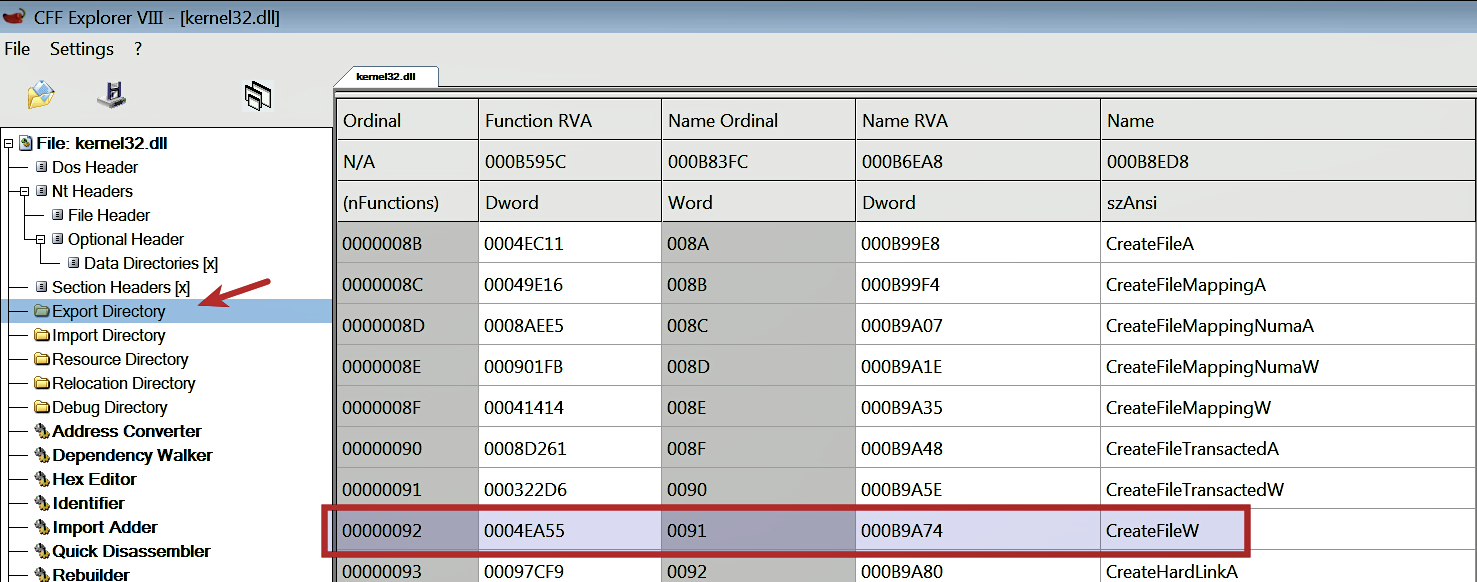Open the Import Adder tool

pos(105,527)
